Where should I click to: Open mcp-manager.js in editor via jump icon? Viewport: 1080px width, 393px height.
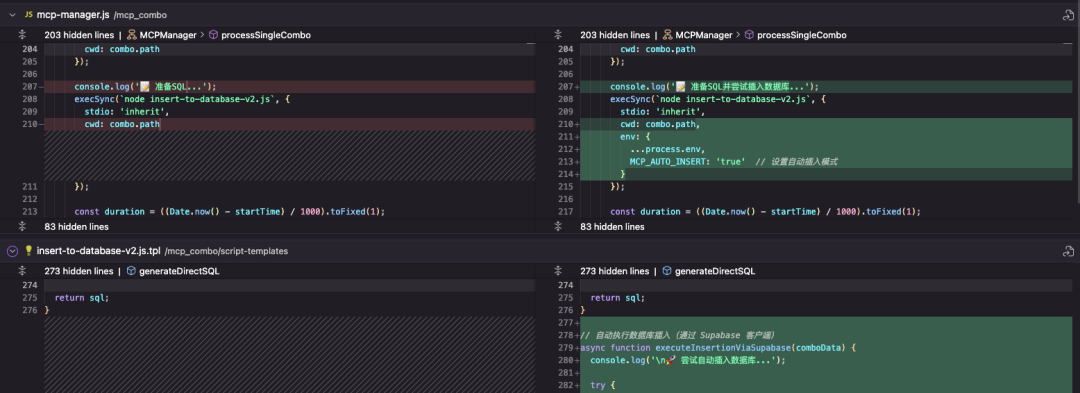click(1066, 14)
